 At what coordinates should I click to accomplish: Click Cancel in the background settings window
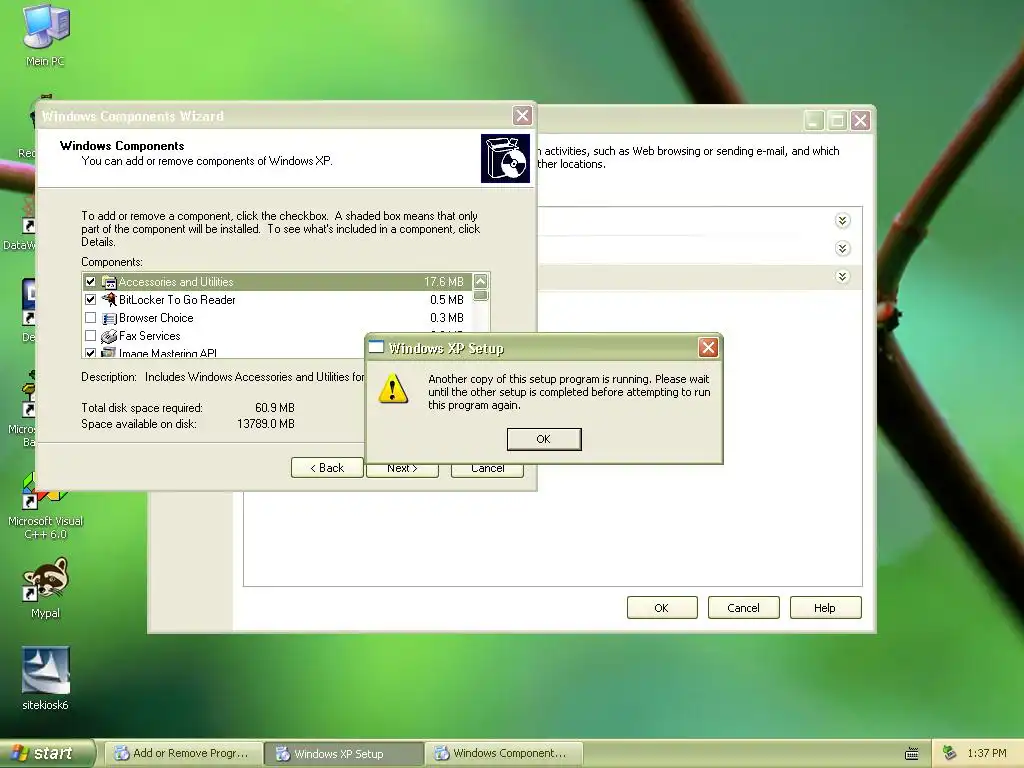(x=743, y=608)
